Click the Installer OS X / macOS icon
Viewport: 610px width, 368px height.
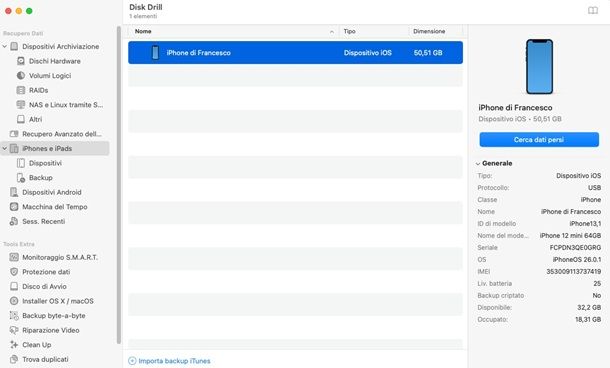click(14, 301)
